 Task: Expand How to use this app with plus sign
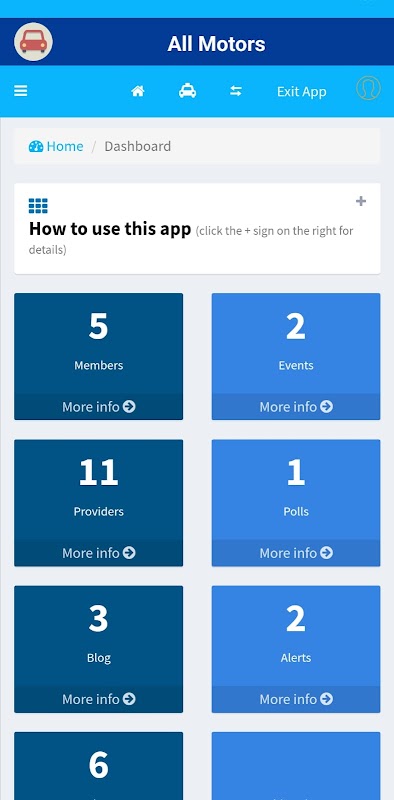click(x=361, y=201)
